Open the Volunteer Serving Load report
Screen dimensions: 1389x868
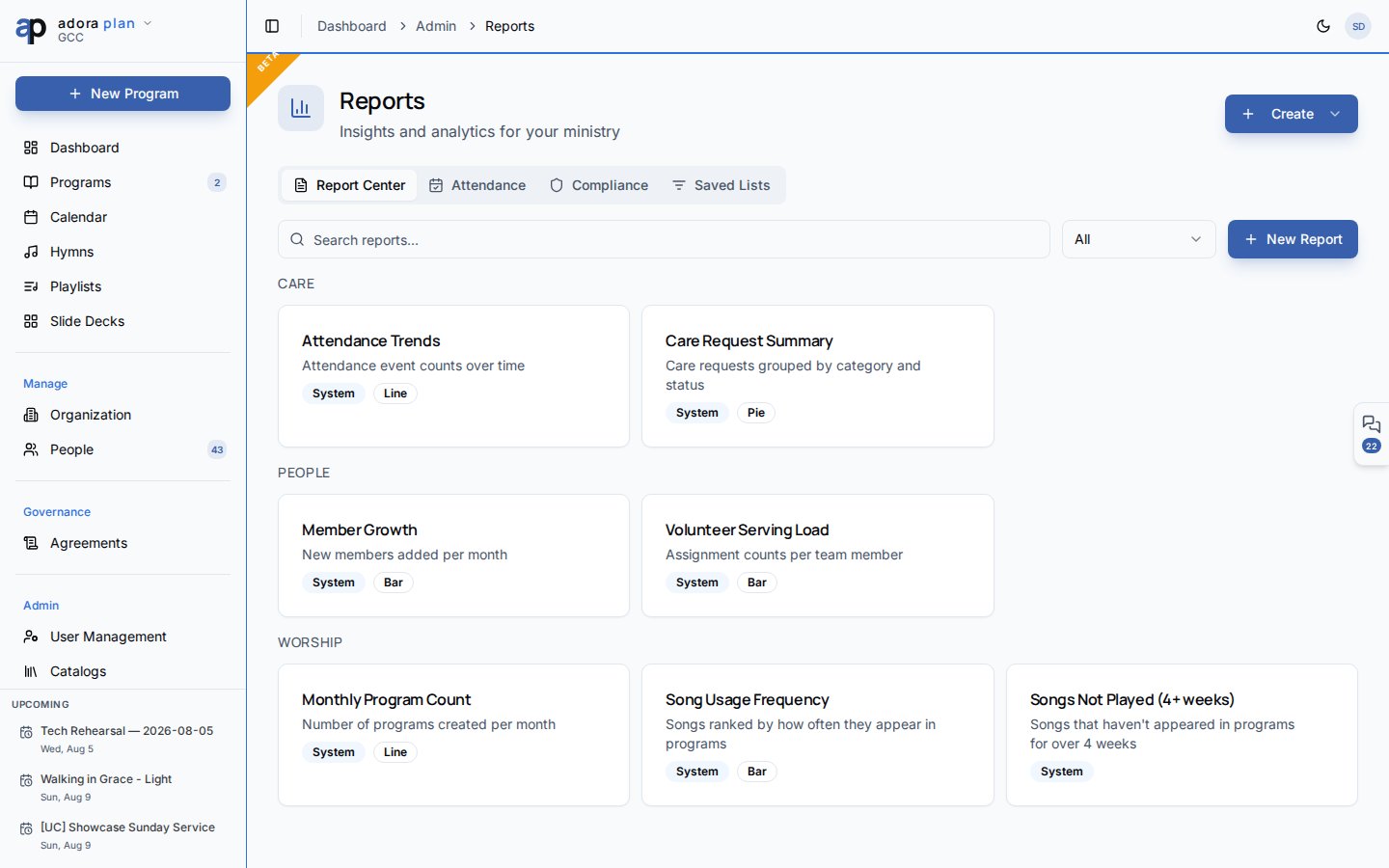pyautogui.click(x=818, y=556)
